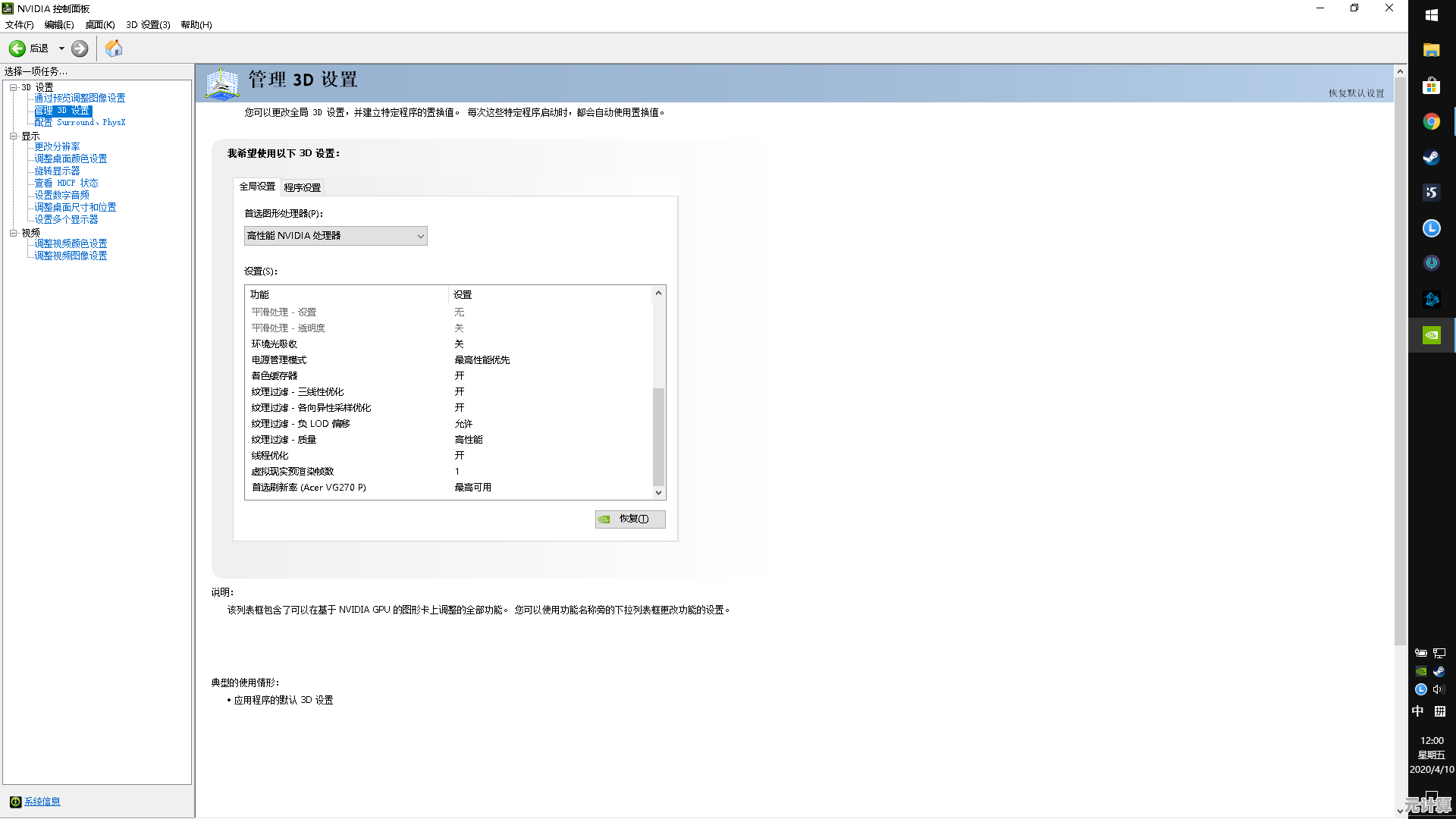The width and height of the screenshot is (1456, 819).
Task: Launch Google Chrome from the taskbar
Action: click(x=1432, y=121)
